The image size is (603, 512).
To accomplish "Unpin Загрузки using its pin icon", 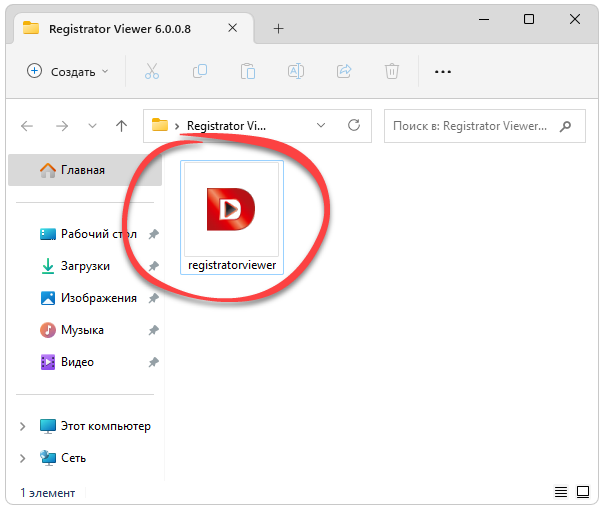I will 154,266.
